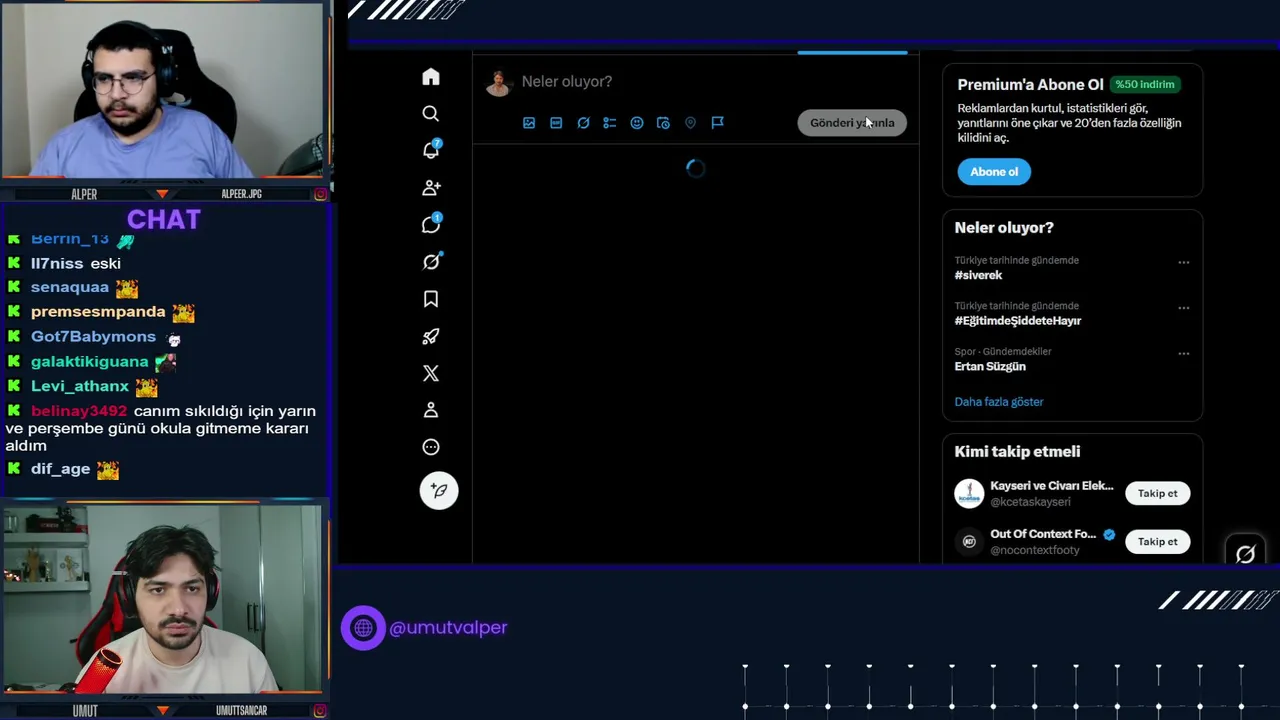Open the Chat messages icon in sidebar
Screen dimensions: 1280x720
coord(431,225)
